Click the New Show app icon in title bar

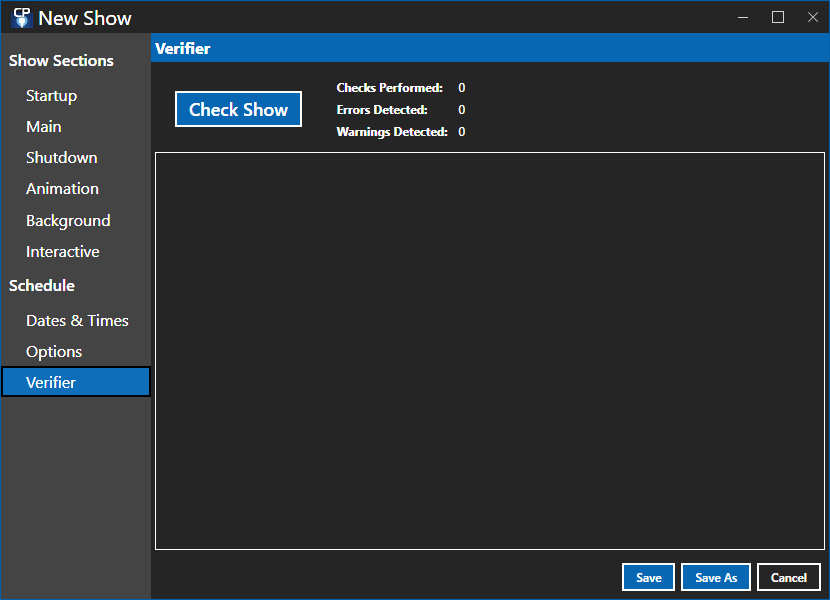[21, 17]
